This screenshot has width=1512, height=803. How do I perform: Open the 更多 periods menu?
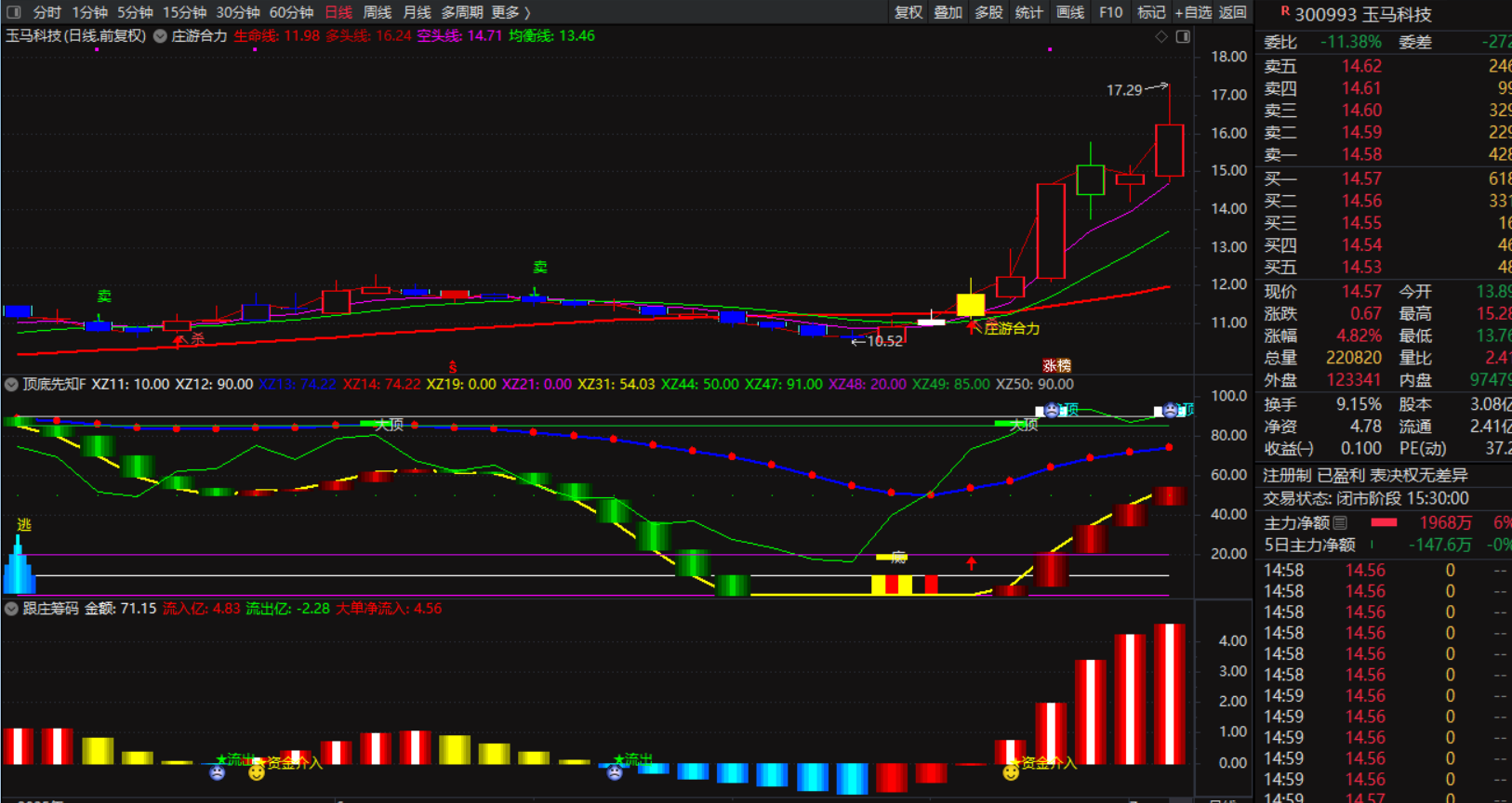(510, 12)
